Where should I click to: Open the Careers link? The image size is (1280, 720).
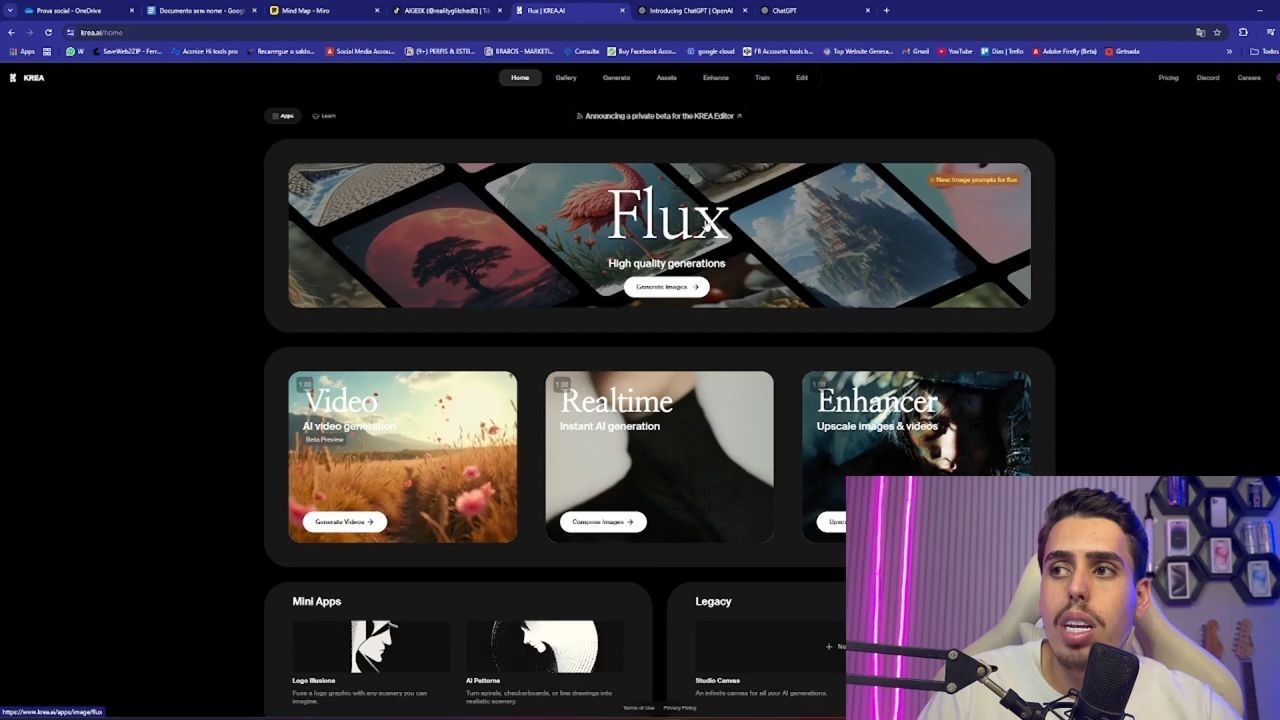click(1249, 78)
